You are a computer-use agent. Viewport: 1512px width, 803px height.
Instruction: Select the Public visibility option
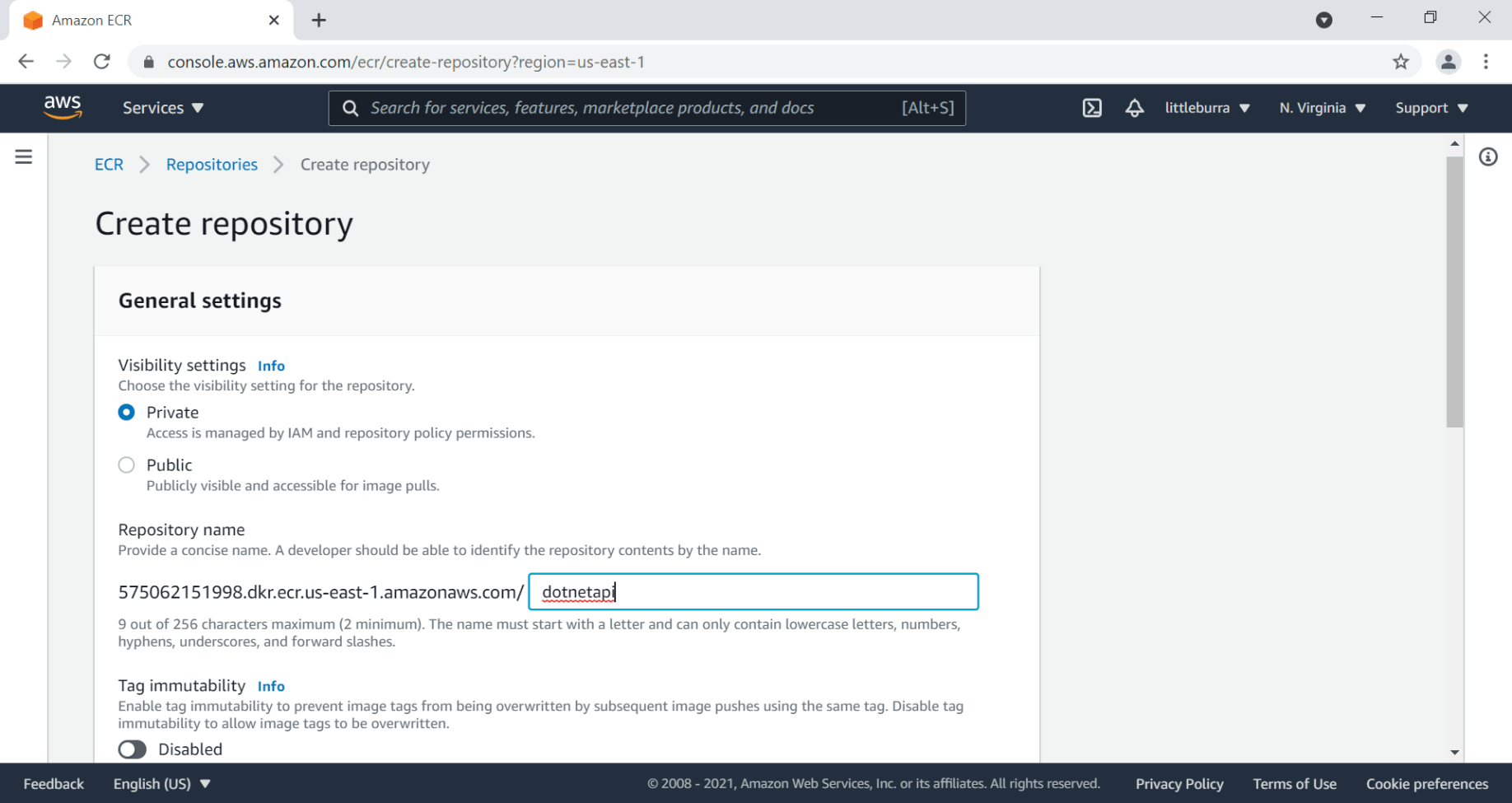coord(127,465)
